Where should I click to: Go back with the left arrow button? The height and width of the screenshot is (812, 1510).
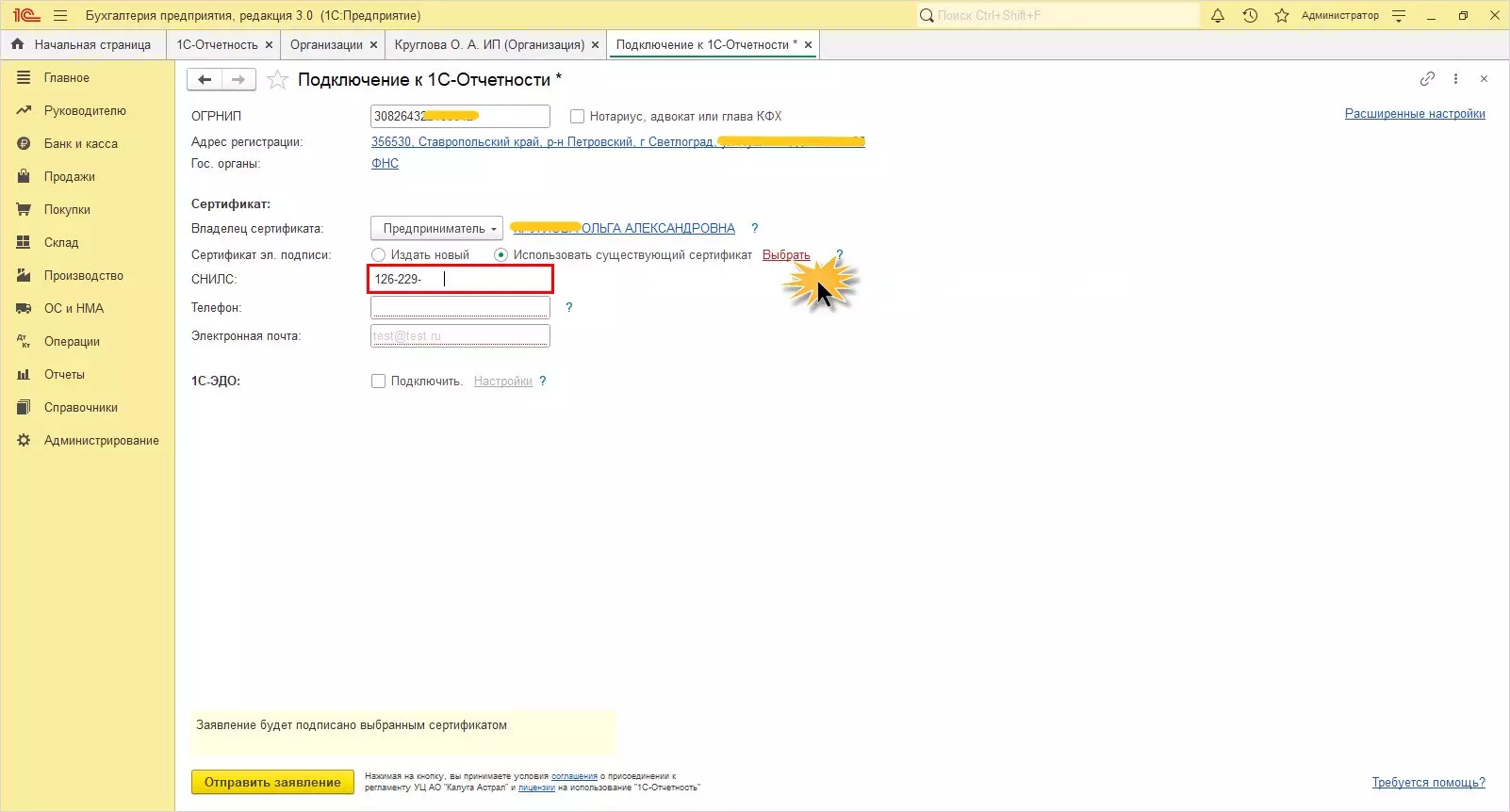click(205, 80)
